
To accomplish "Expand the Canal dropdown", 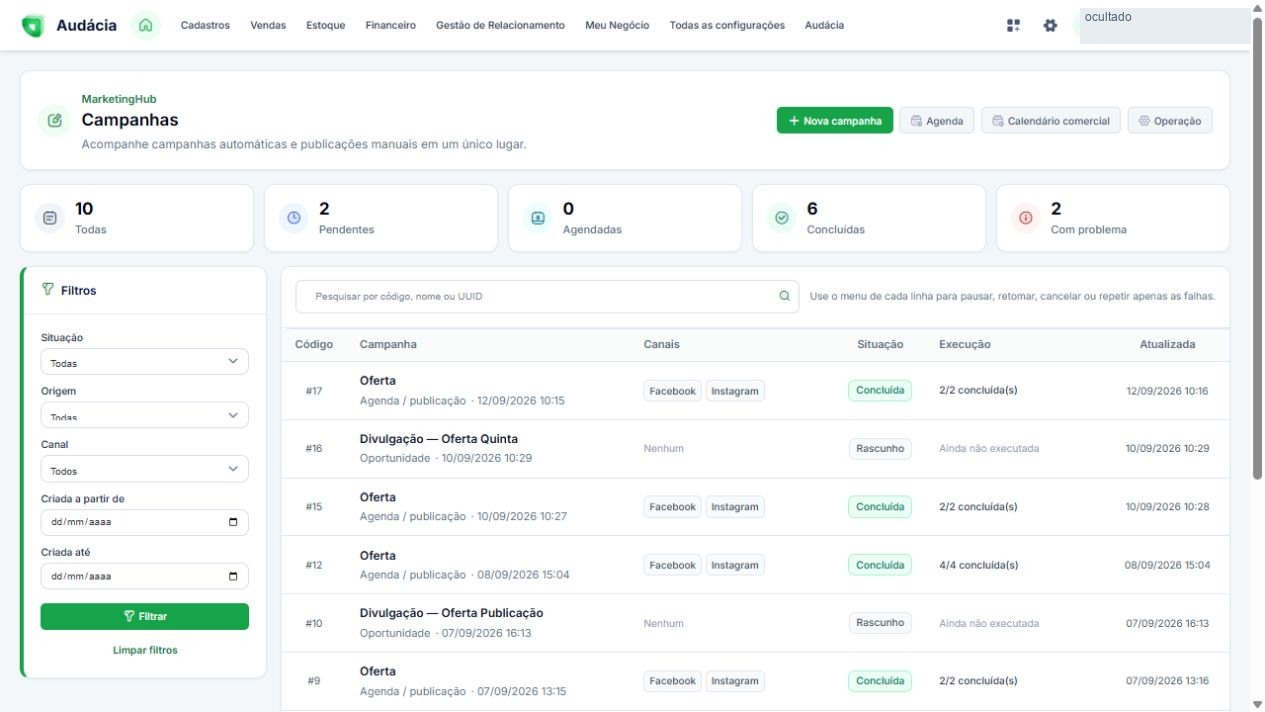I will 145,469.
